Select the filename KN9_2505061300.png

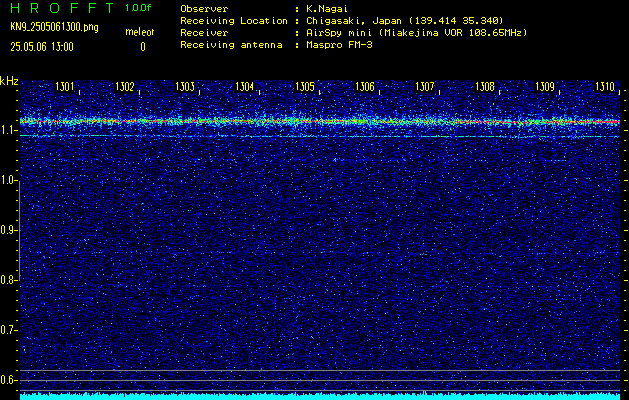tap(54, 27)
